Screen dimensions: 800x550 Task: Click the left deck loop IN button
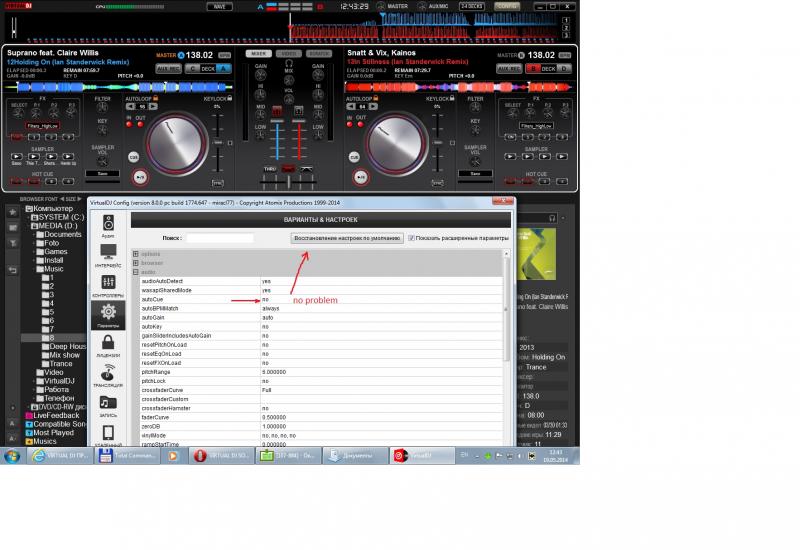click(x=129, y=124)
